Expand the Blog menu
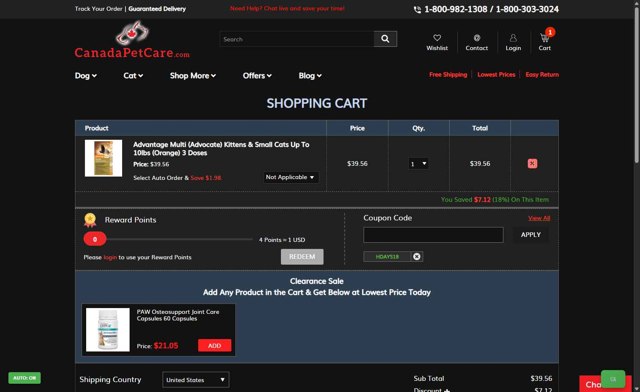 [310, 76]
